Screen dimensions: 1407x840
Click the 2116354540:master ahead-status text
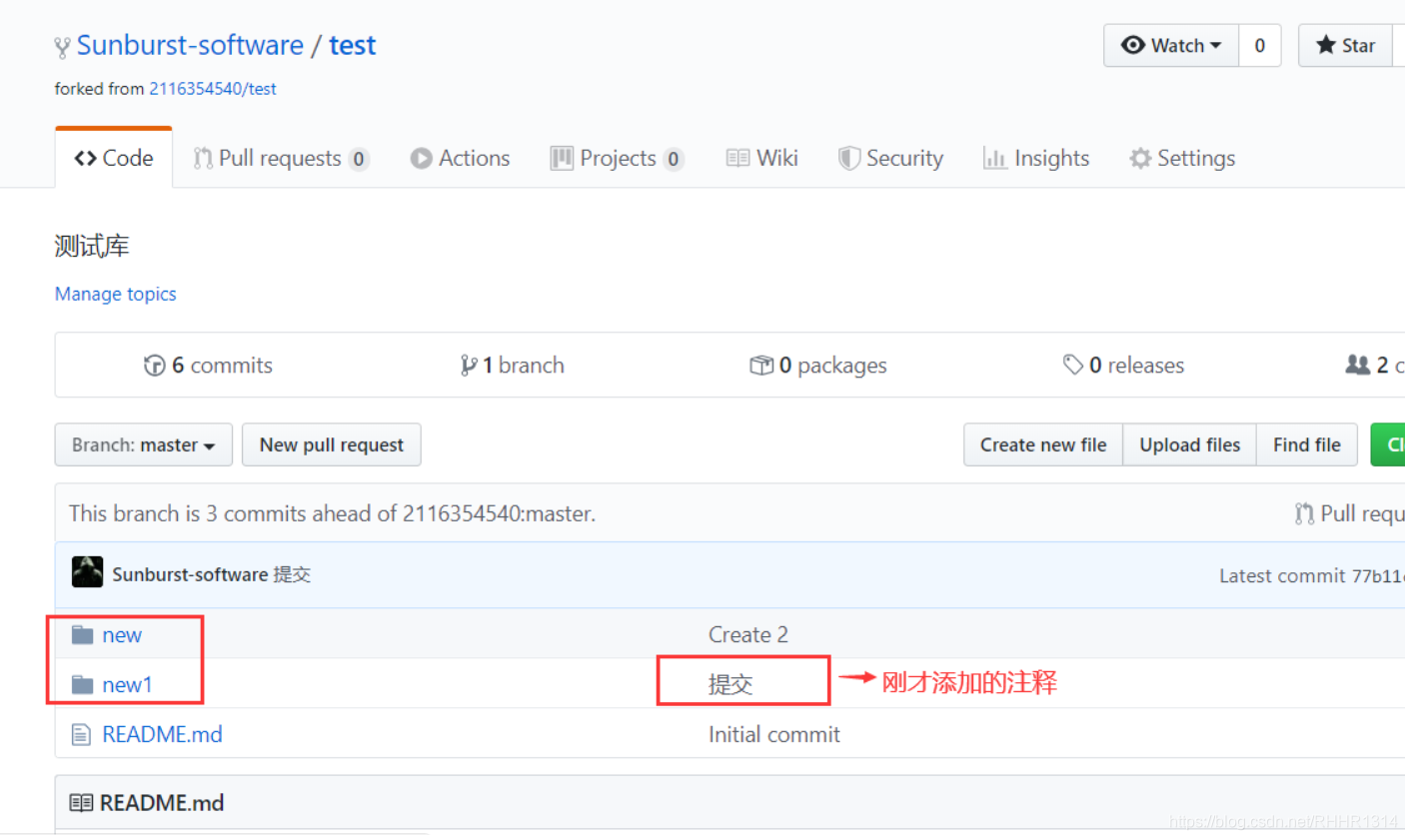coord(498,513)
